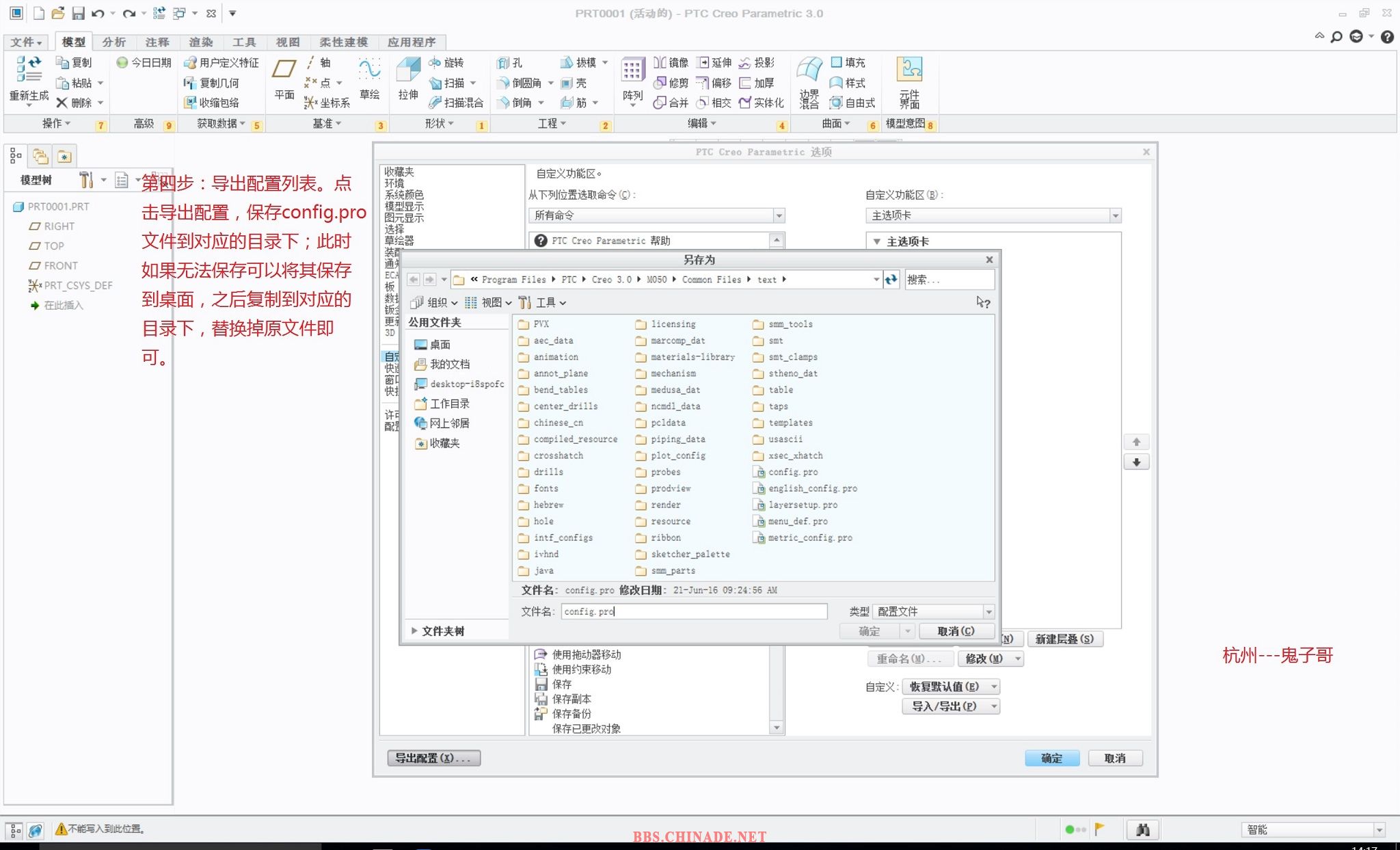Open the 恢复默认值 dropdown button
This screenshot has width=1400, height=850.
click(951, 687)
